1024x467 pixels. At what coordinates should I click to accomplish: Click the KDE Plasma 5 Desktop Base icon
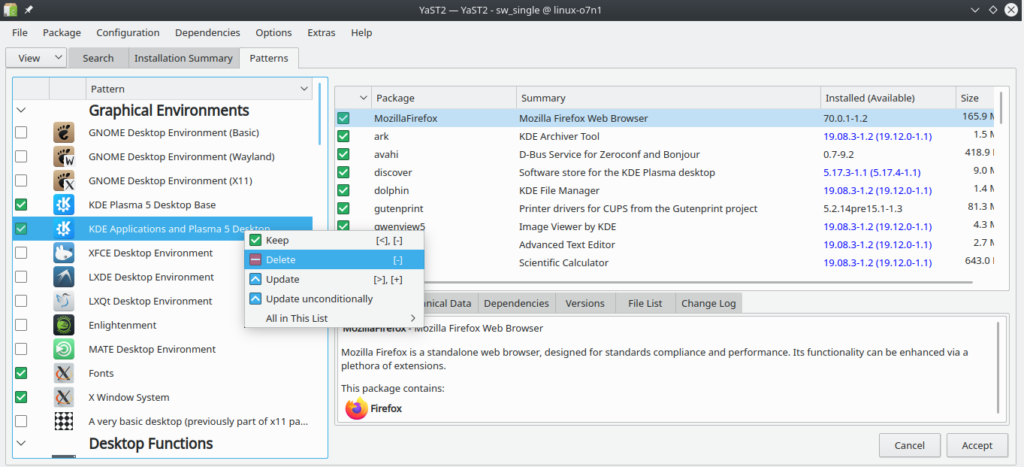[64, 205]
